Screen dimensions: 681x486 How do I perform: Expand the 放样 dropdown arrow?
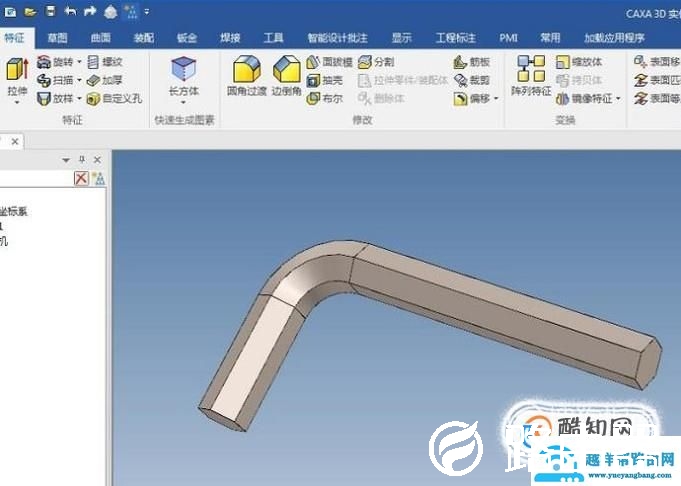pos(79,99)
